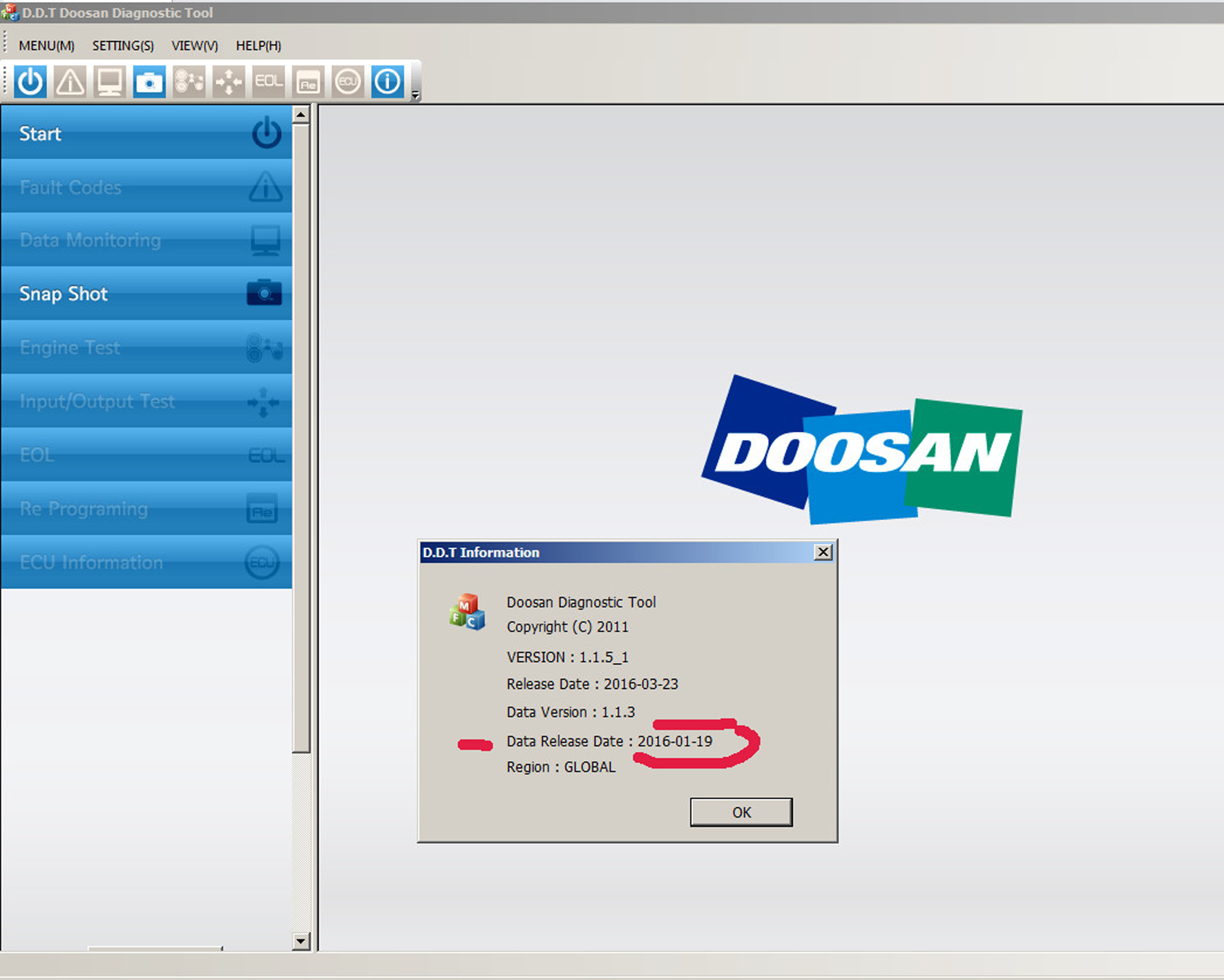Click the ECU Information toolbar icon

coord(347,82)
